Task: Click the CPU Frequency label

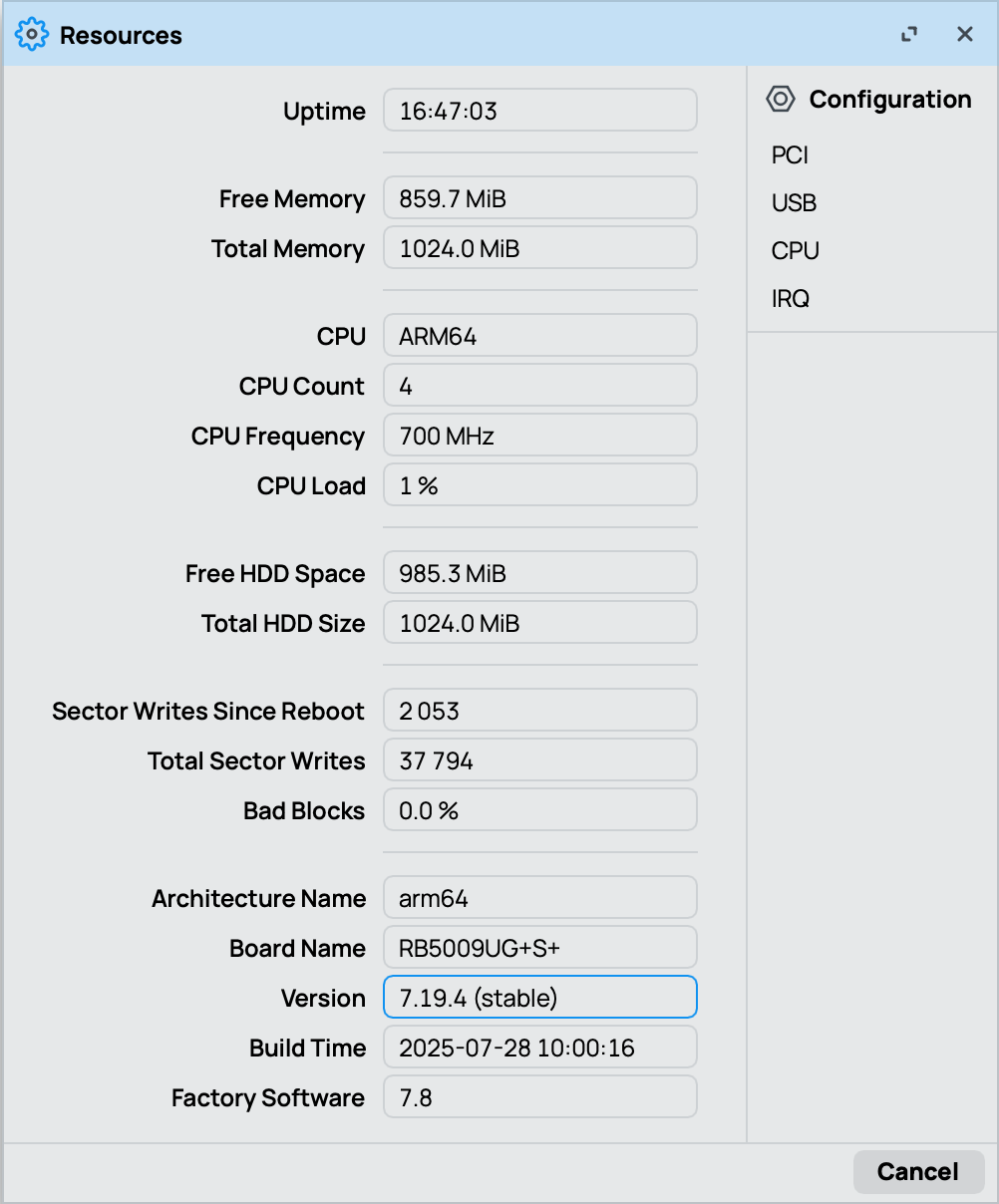Action: [x=278, y=436]
